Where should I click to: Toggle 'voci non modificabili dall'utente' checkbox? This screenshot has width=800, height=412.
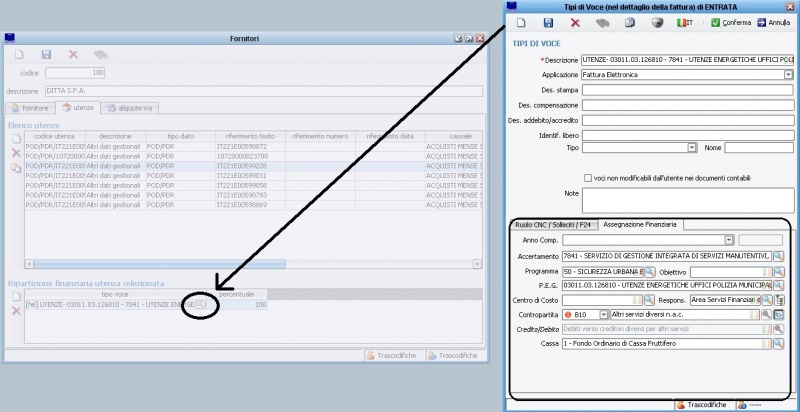point(588,178)
